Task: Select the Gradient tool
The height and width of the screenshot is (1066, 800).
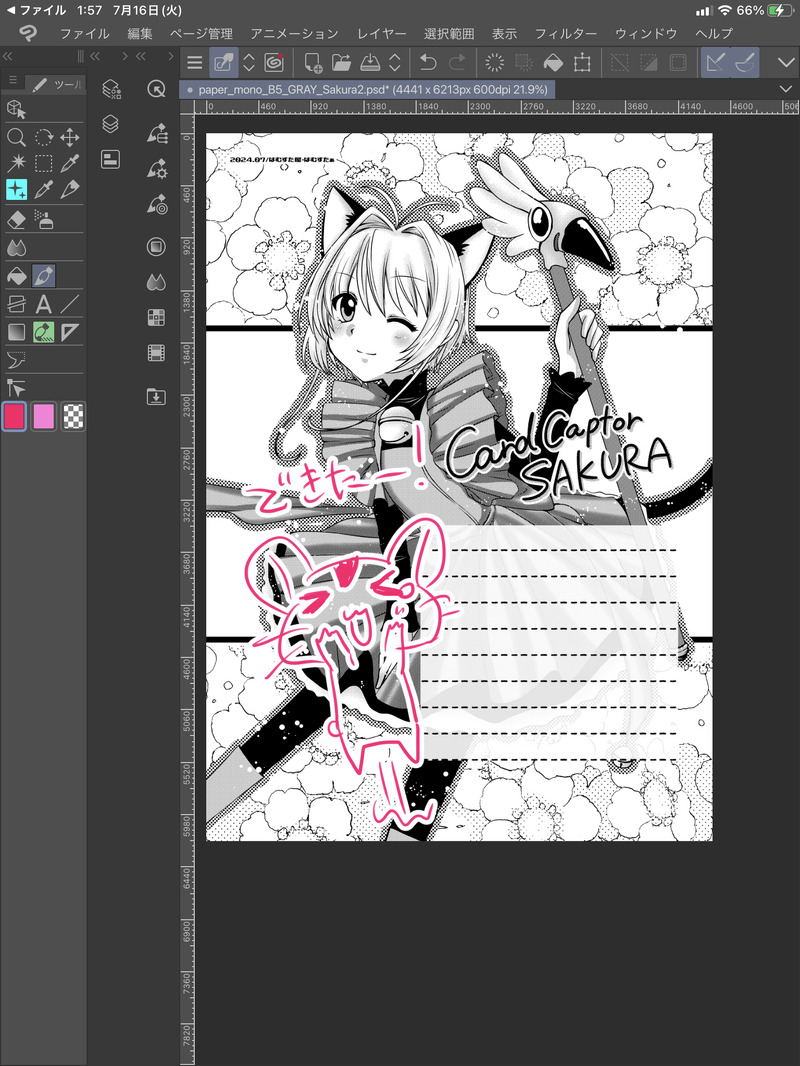Action: point(16,332)
